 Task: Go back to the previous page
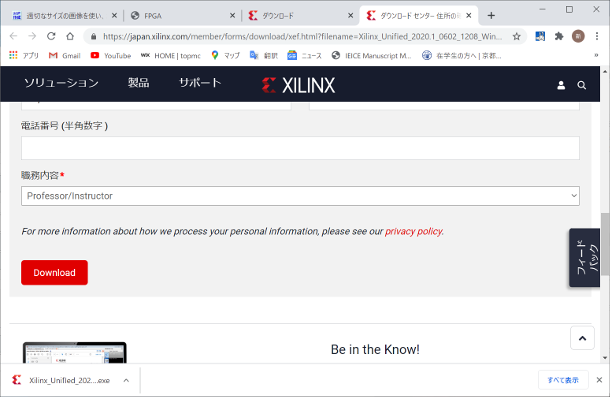click(14, 36)
